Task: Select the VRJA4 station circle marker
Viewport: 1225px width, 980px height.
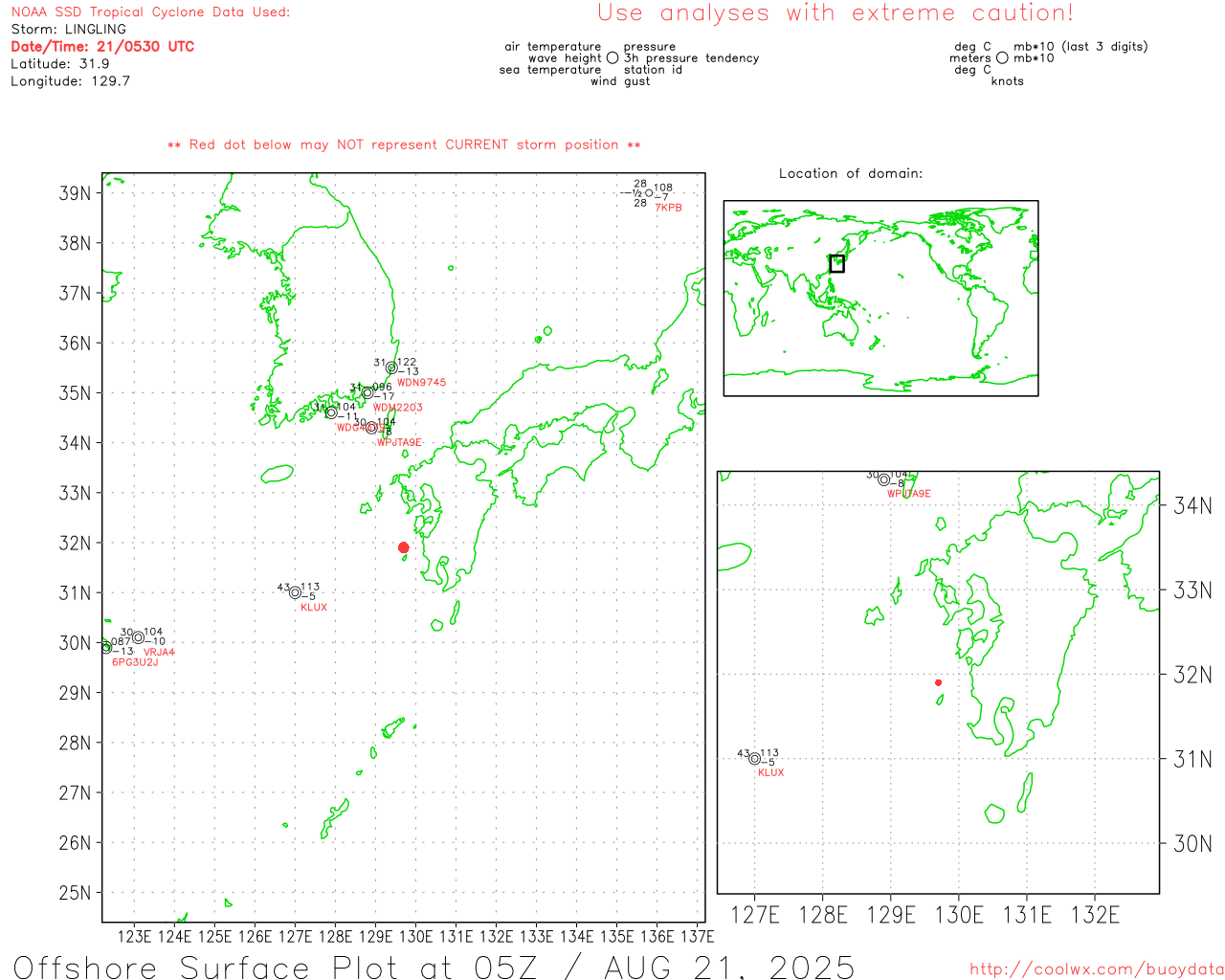Action: pos(139,637)
